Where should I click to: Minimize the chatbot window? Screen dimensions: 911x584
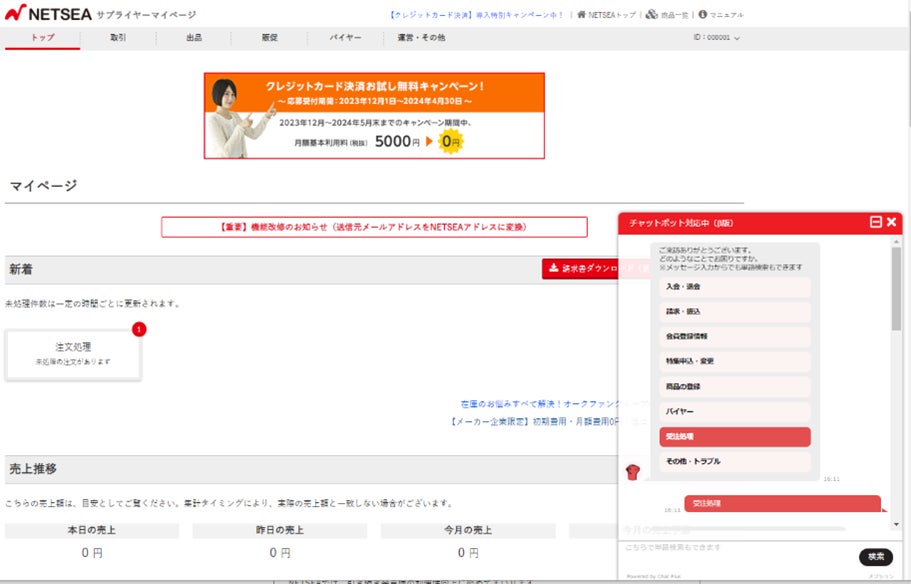876,222
